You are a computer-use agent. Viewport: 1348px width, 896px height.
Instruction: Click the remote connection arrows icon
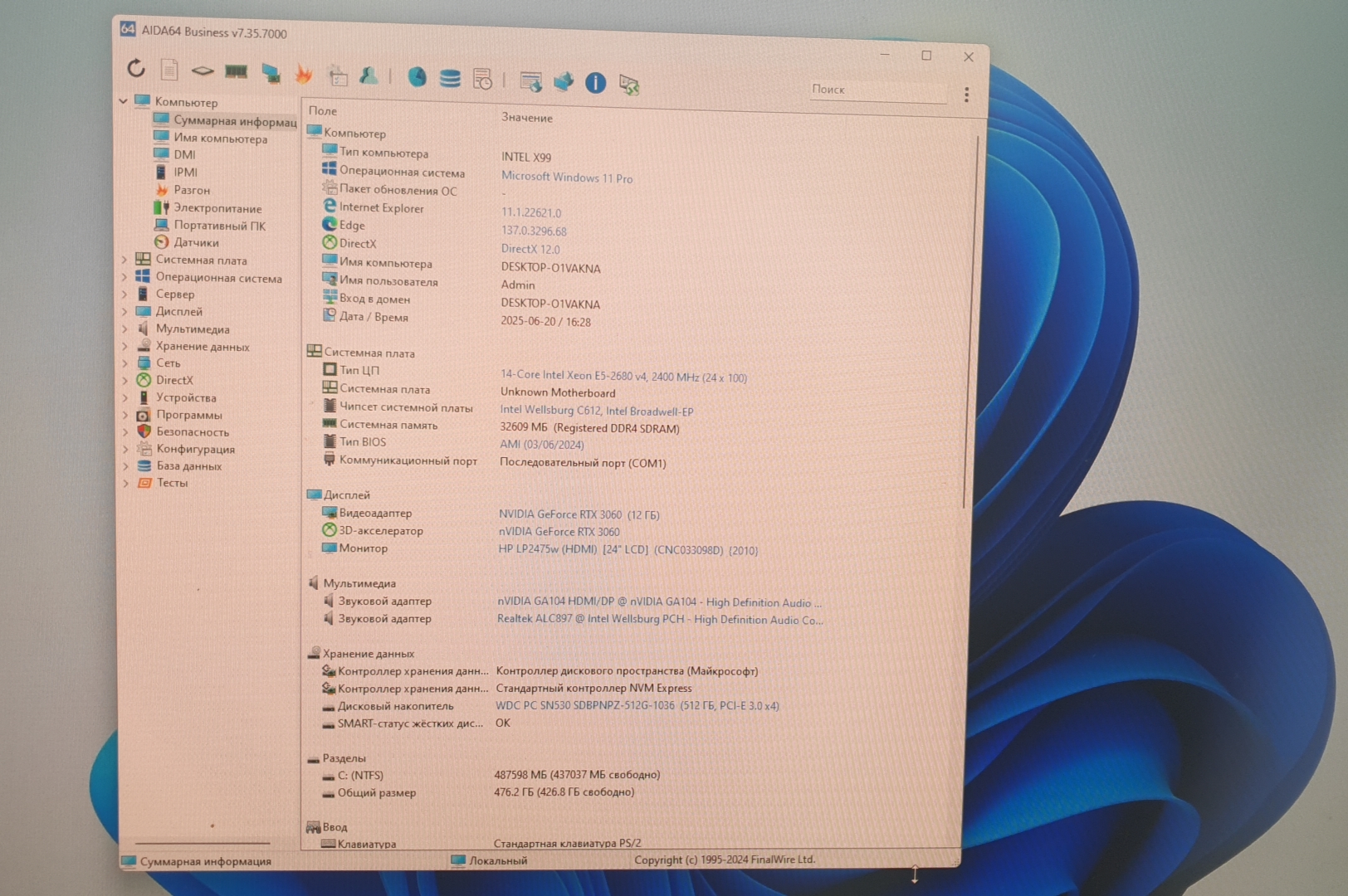coord(629,85)
